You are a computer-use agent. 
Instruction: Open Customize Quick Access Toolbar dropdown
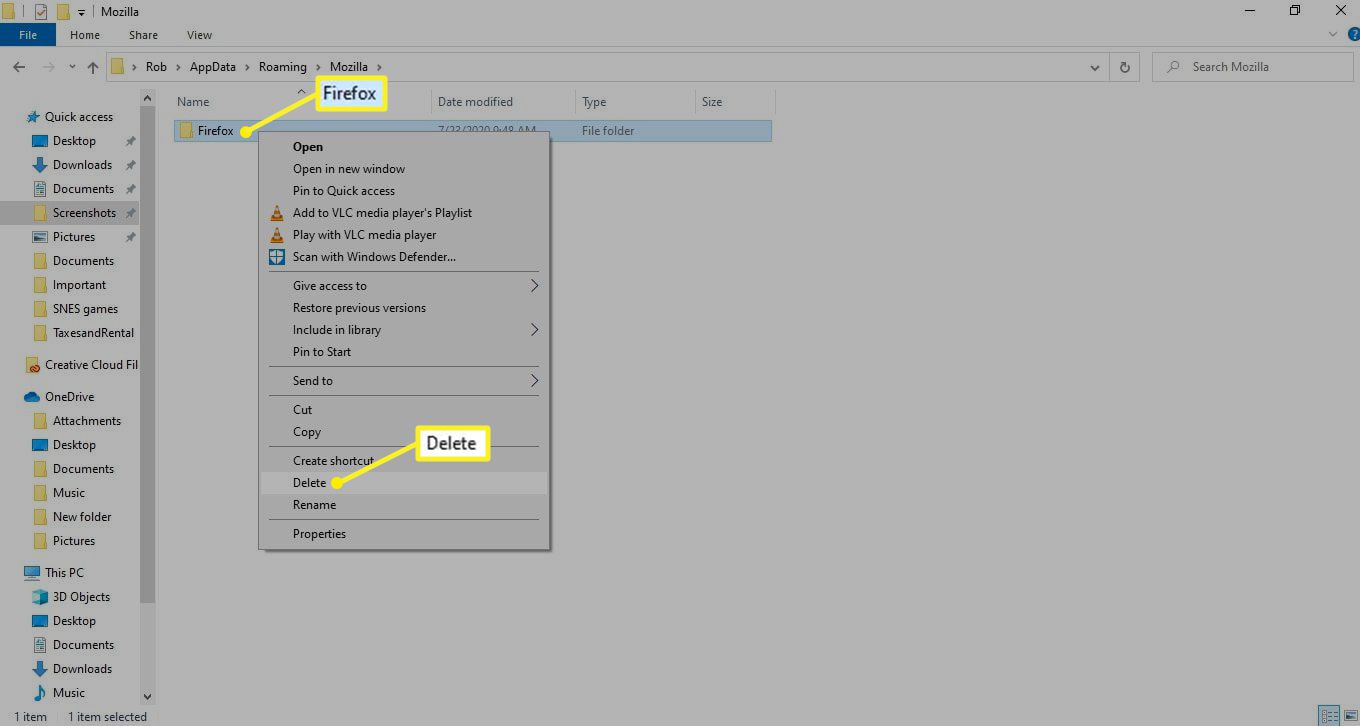click(x=81, y=12)
